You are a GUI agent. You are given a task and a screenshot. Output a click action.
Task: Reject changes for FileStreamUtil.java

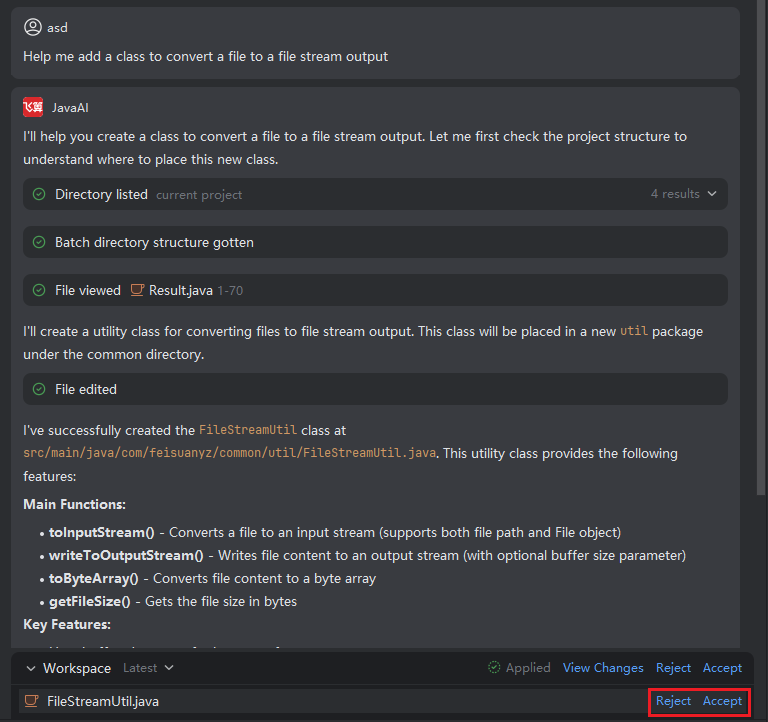click(x=673, y=701)
